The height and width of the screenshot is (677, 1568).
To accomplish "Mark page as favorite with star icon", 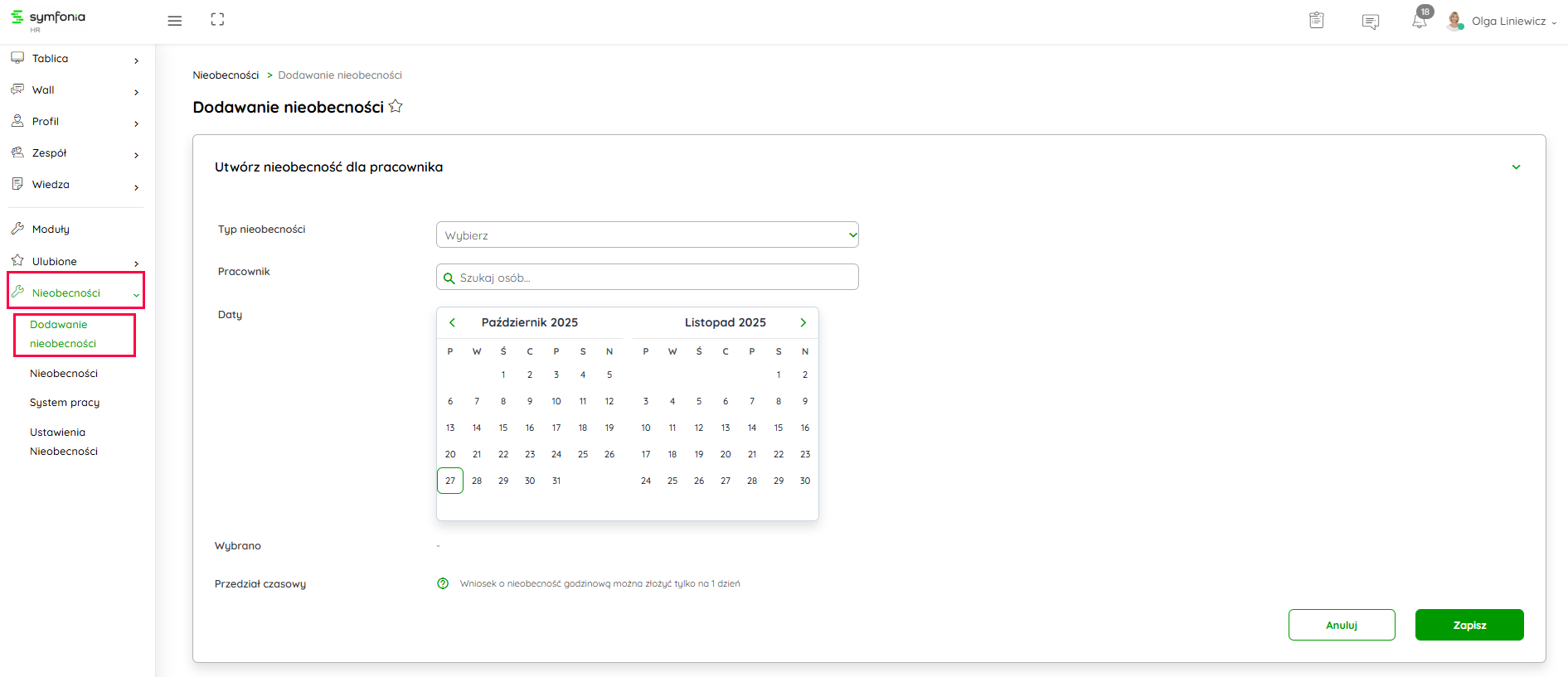I will (x=396, y=106).
